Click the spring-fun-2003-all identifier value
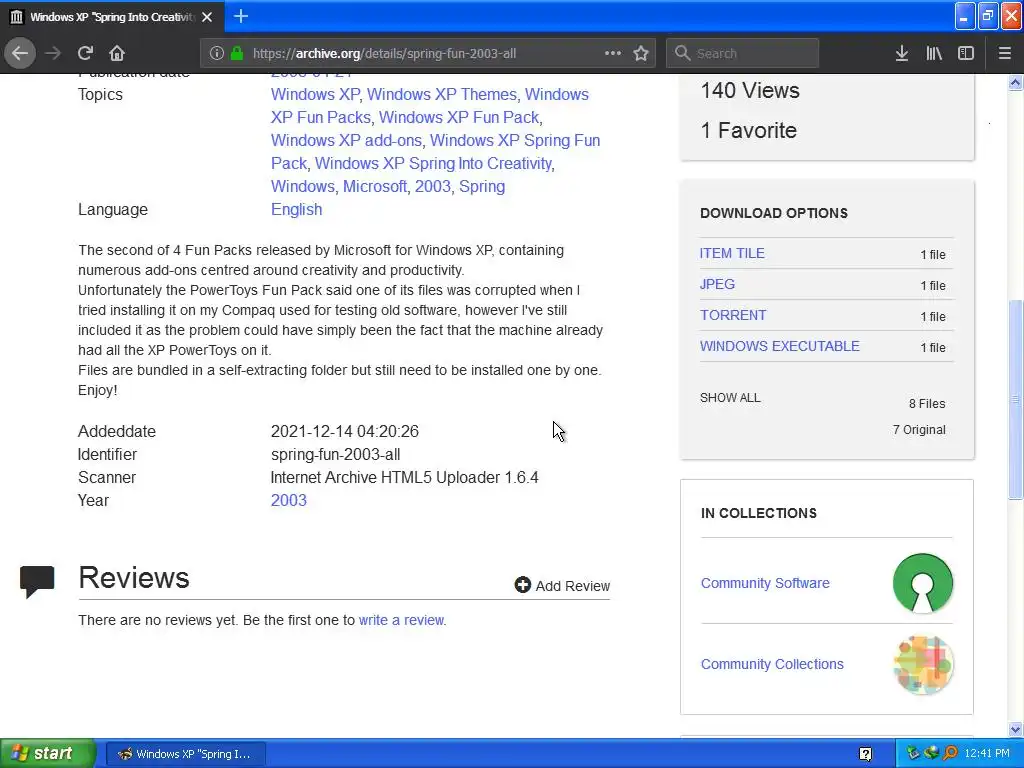This screenshot has width=1024, height=768. click(336, 455)
